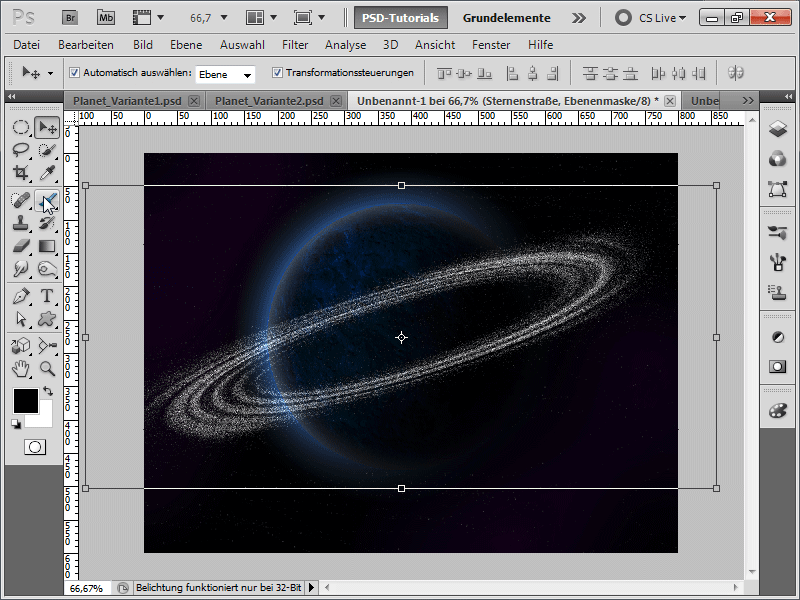The width and height of the screenshot is (800, 600).
Task: Select the PSD-Tutorials workspace
Action: (x=401, y=18)
